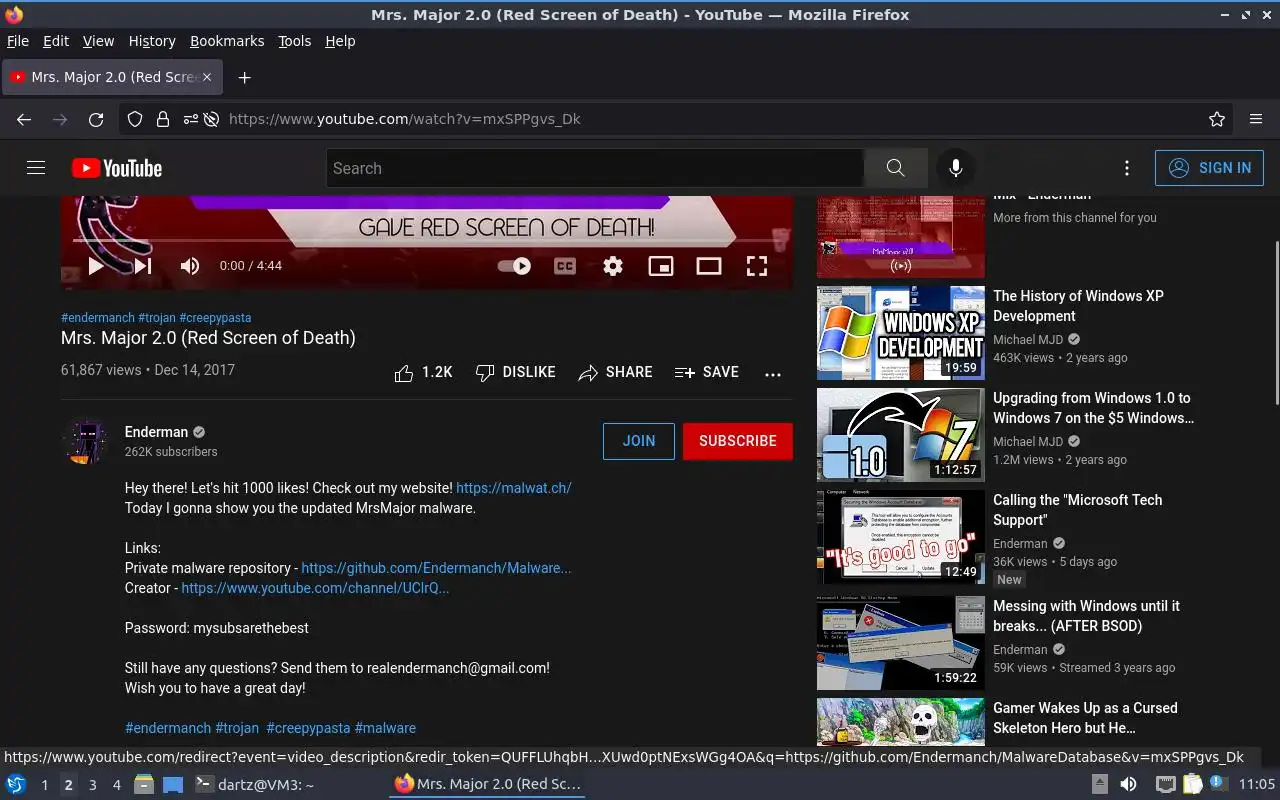Switch to workspace 3 in taskbar

92,785
